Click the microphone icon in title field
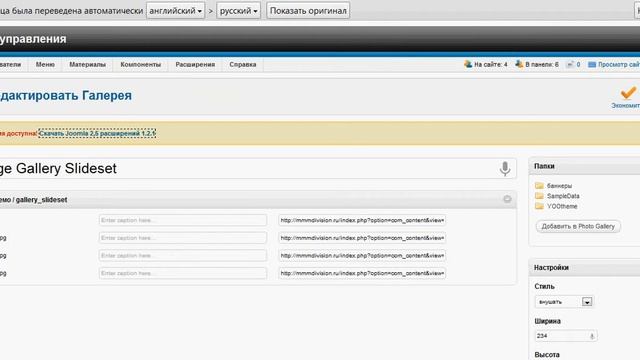This screenshot has width=640, height=360. click(505, 168)
